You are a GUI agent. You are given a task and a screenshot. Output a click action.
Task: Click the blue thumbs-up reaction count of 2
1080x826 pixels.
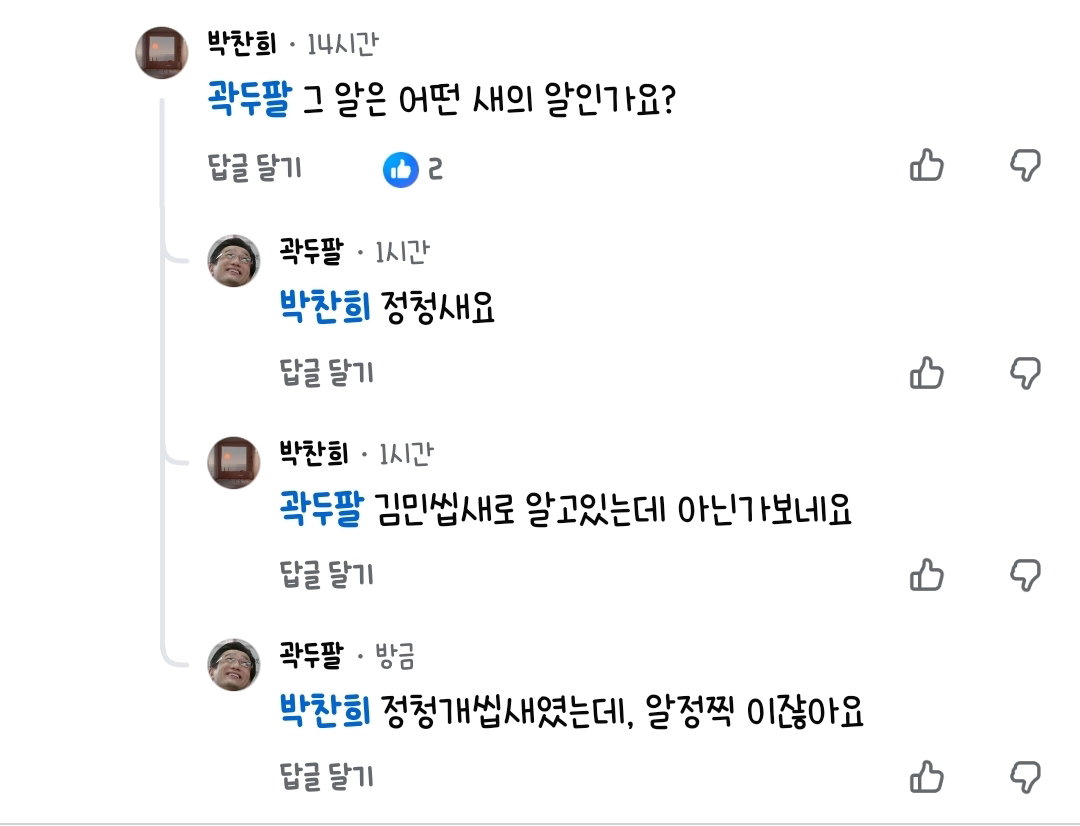(x=413, y=169)
